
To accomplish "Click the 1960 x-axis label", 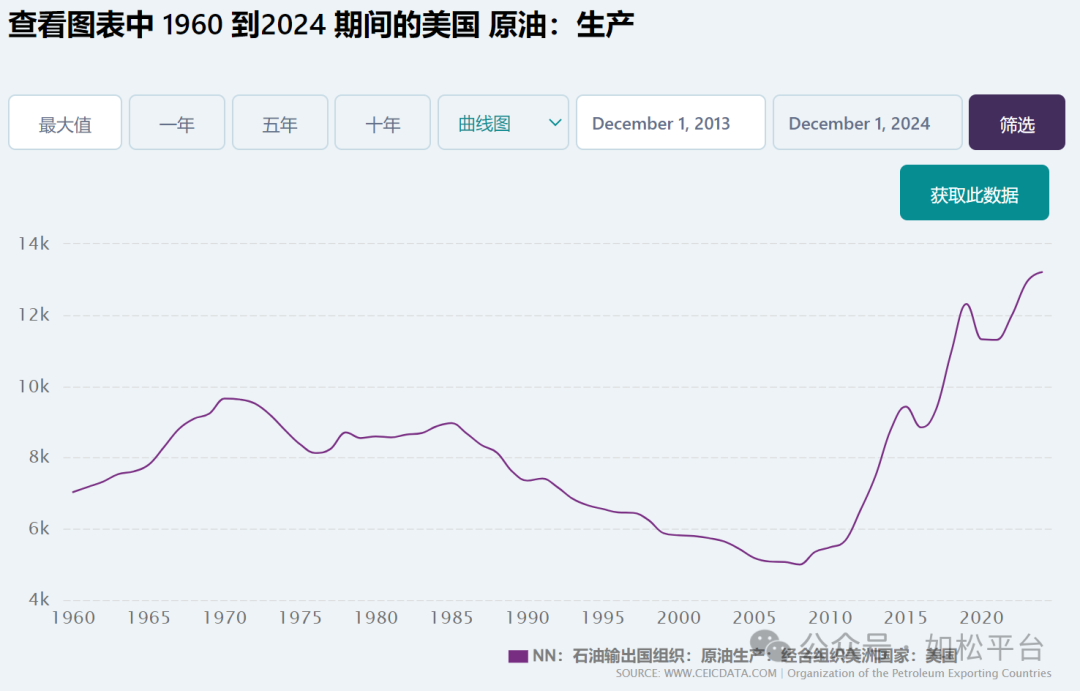I will (x=72, y=618).
